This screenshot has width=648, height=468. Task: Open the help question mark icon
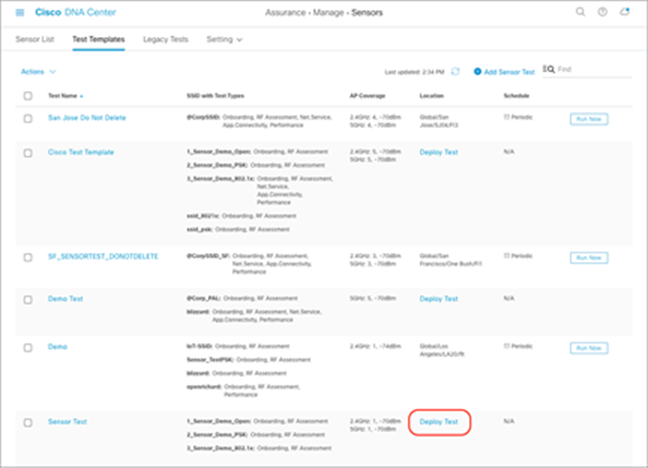click(603, 12)
